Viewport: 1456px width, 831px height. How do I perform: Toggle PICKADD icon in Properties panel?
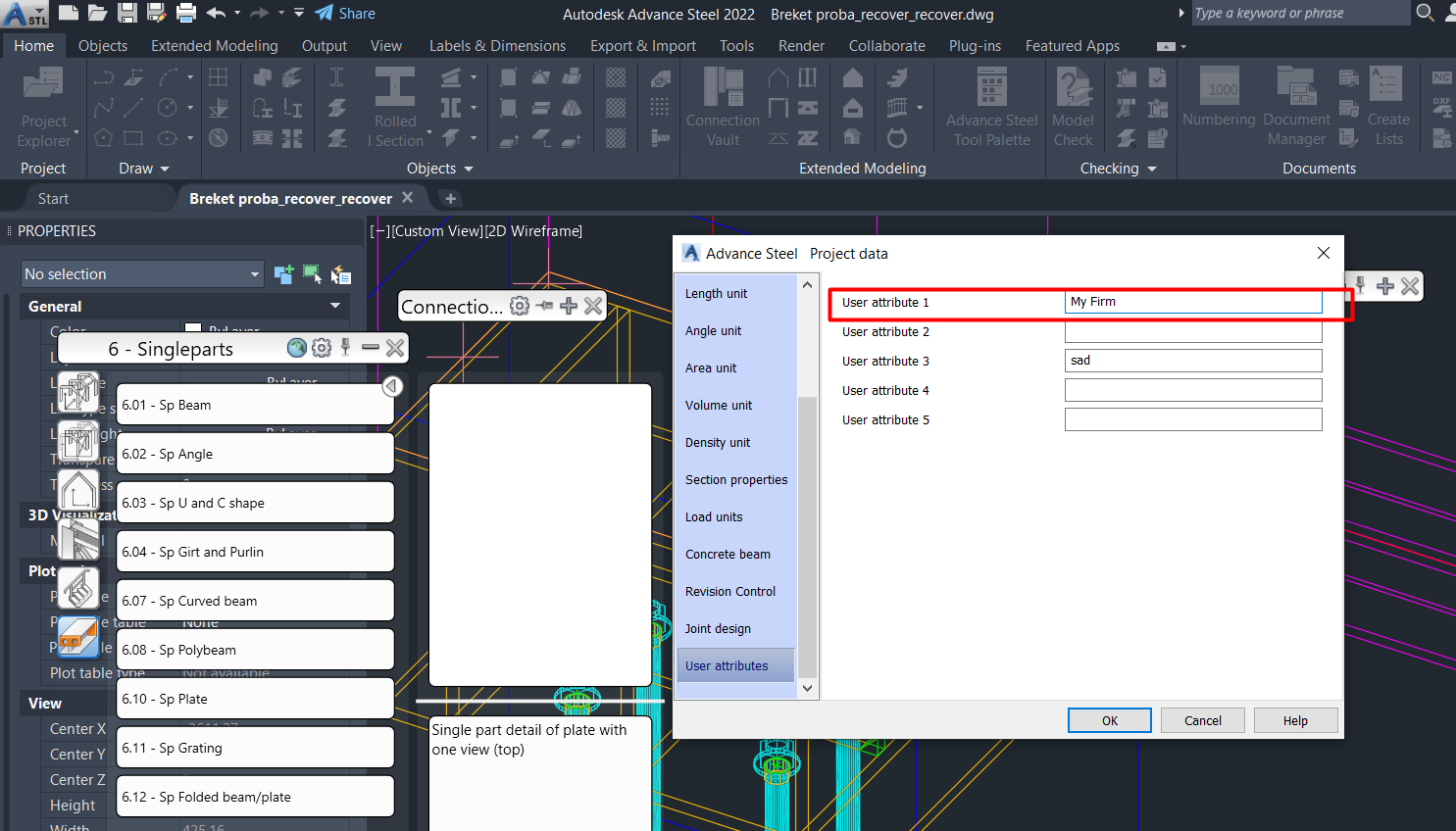coord(283,274)
